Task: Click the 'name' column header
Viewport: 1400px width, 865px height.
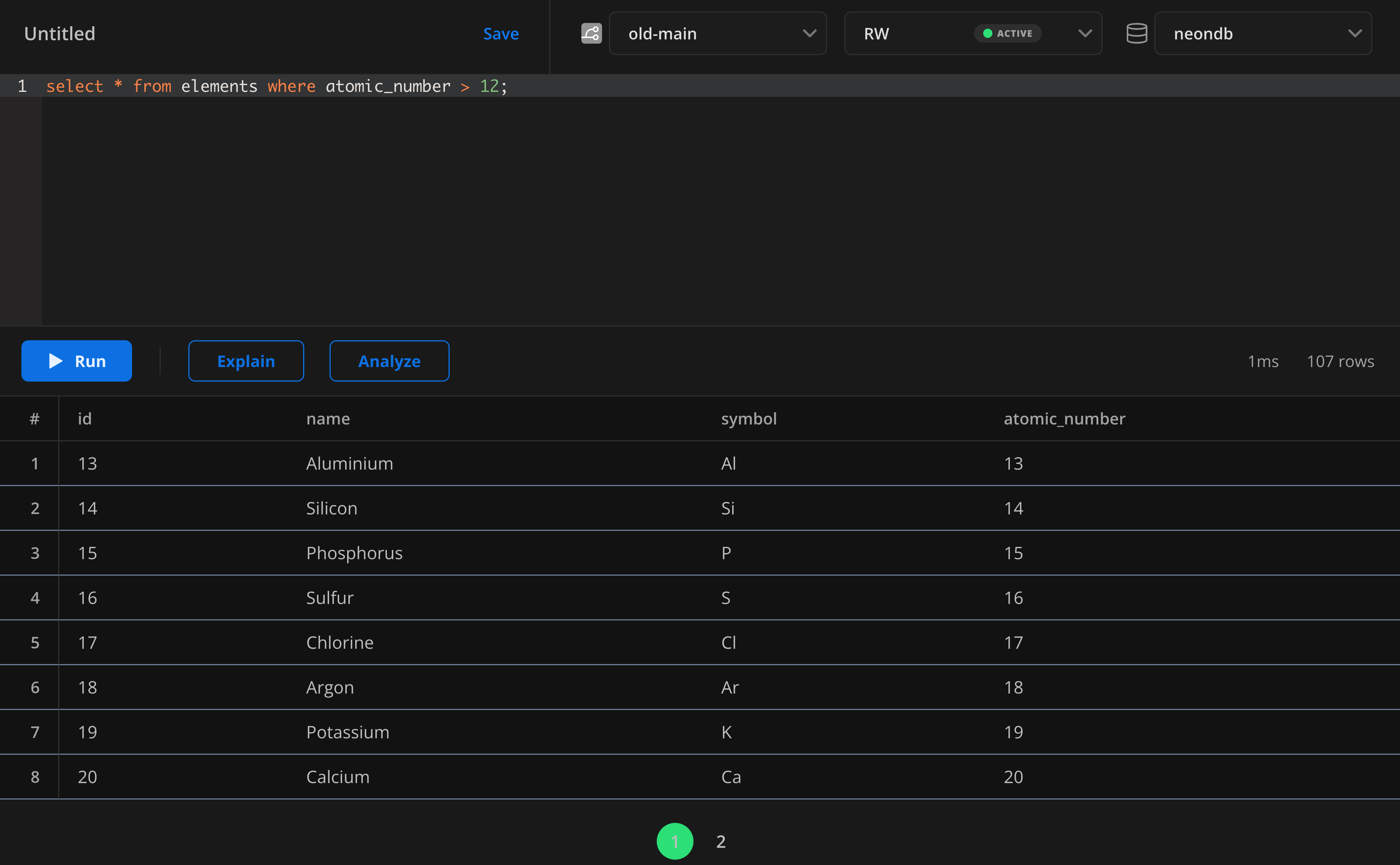Action: point(328,419)
